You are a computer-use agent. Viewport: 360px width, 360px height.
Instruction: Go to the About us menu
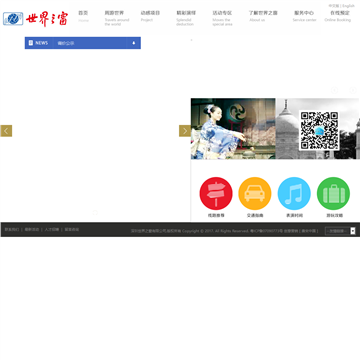[263, 16]
